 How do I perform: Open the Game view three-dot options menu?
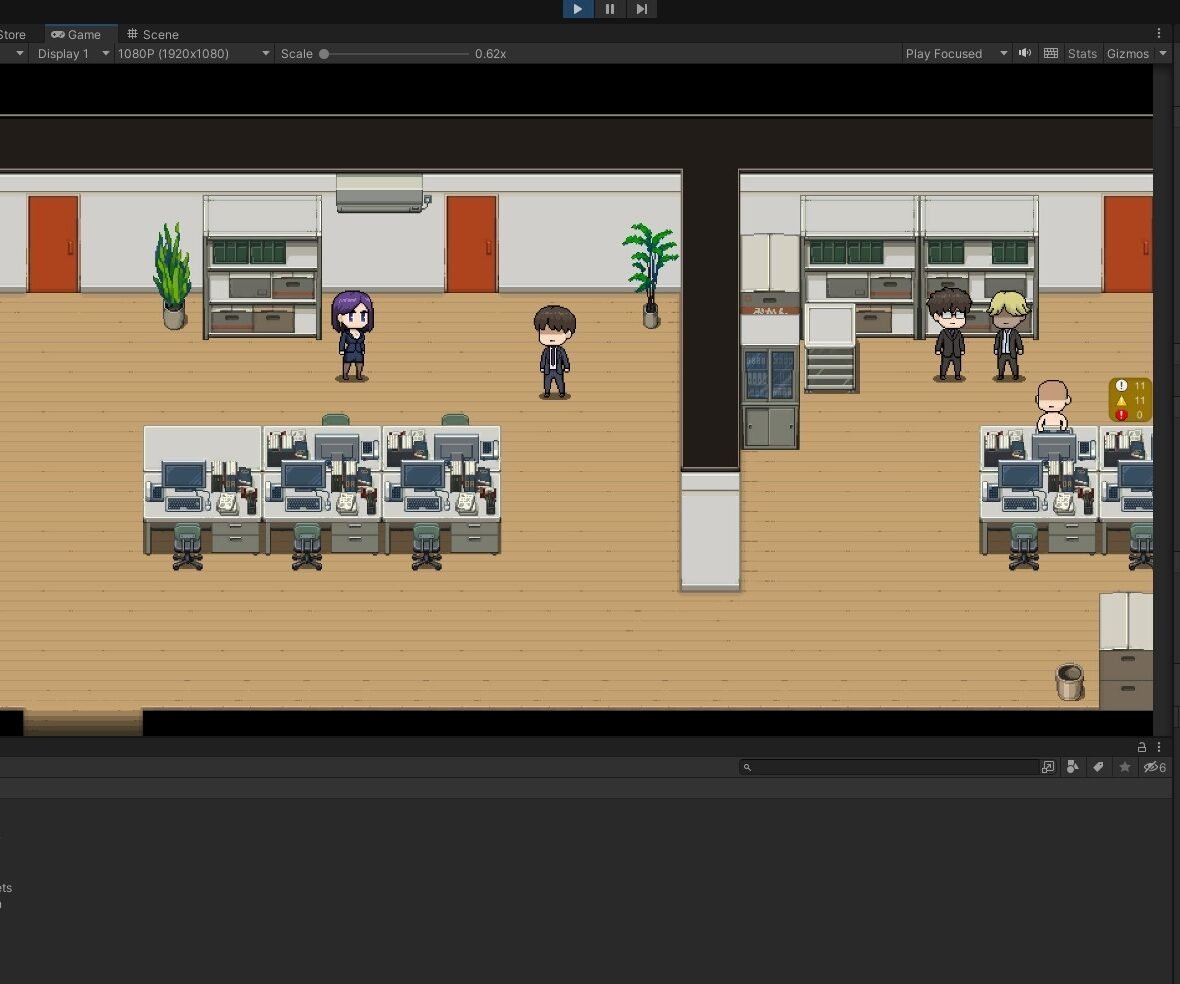click(1159, 33)
